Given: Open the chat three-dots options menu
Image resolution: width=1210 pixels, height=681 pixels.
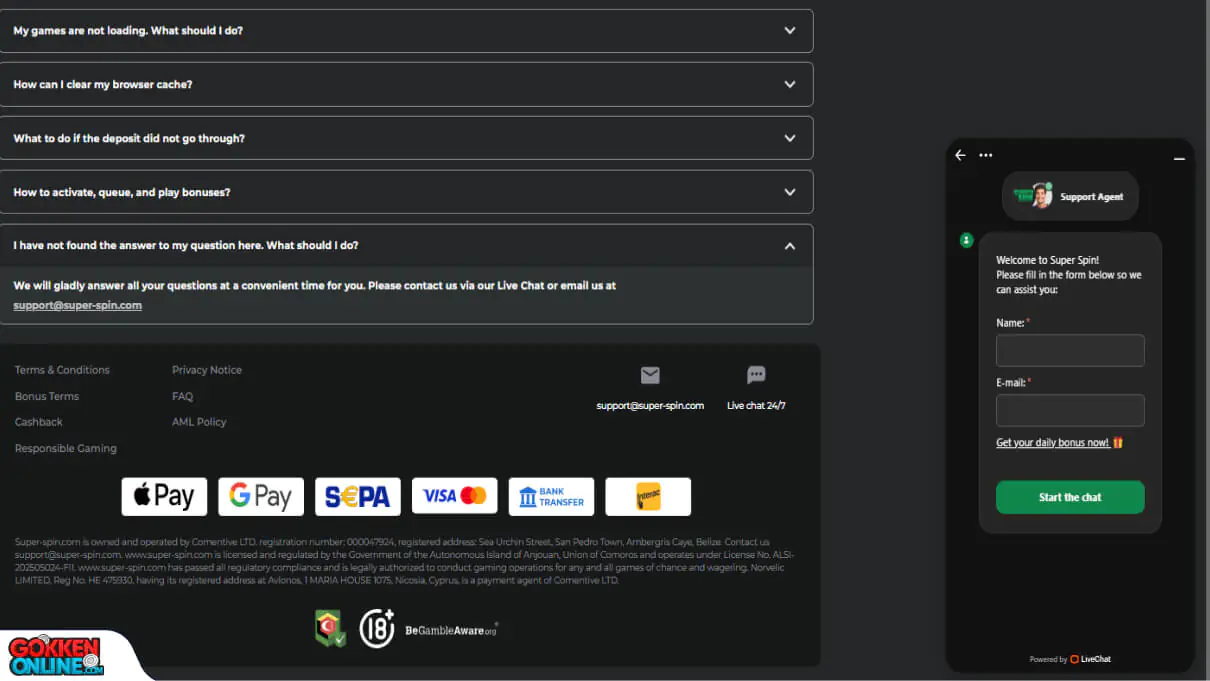Looking at the screenshot, I should click(986, 155).
